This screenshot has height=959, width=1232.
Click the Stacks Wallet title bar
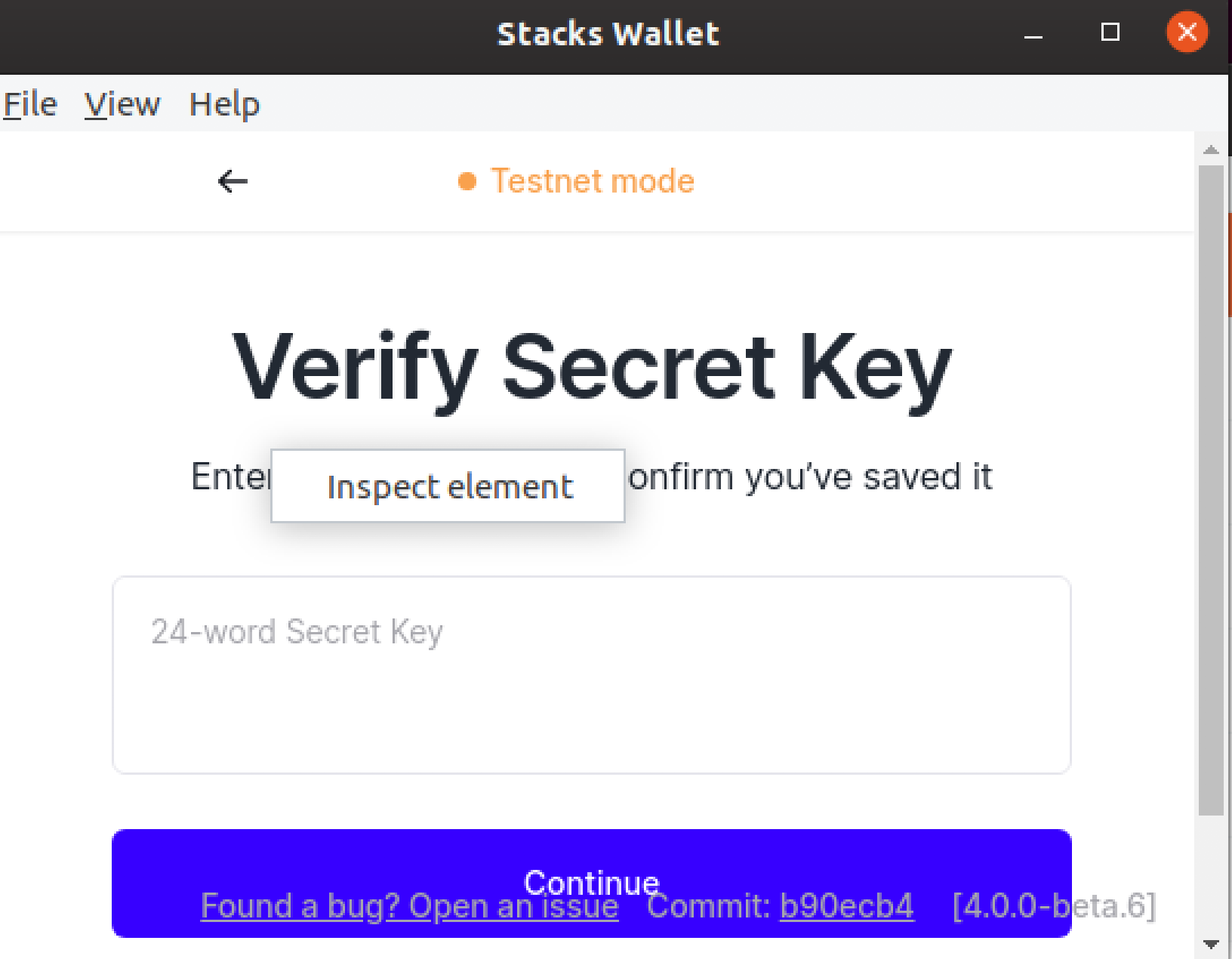pos(608,33)
